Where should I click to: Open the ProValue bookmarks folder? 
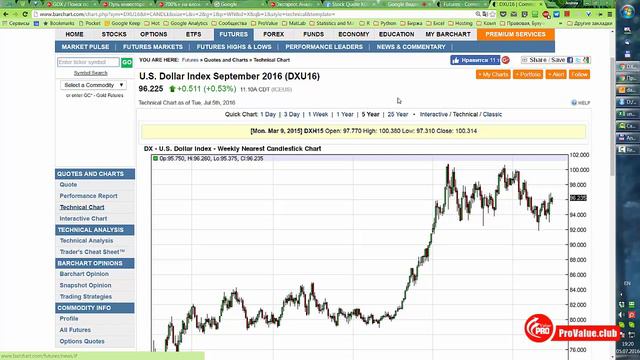pos(264,24)
